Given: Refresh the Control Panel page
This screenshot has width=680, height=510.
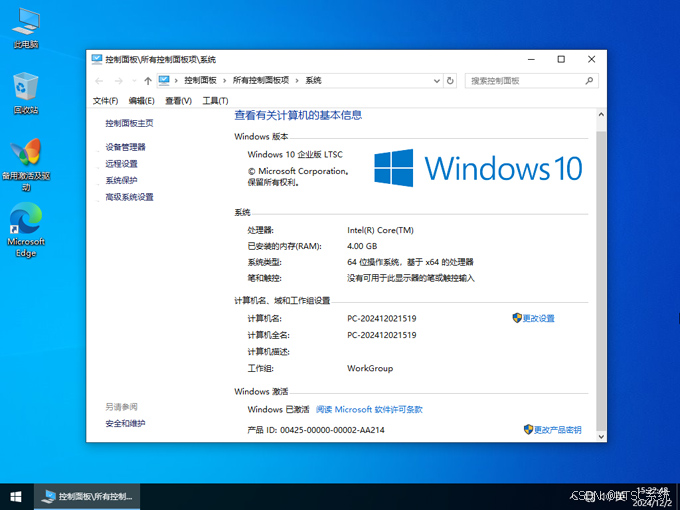Looking at the screenshot, I should [450, 81].
